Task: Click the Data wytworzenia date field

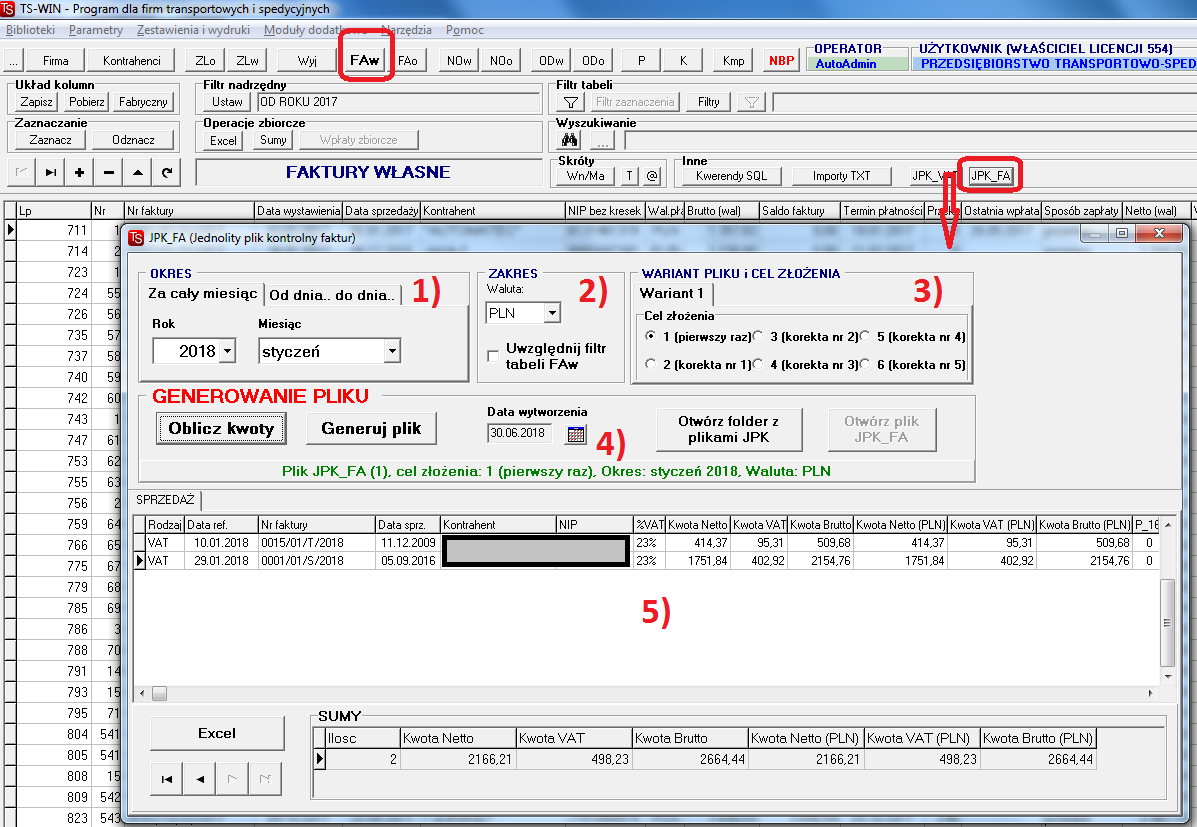Action: click(x=519, y=433)
